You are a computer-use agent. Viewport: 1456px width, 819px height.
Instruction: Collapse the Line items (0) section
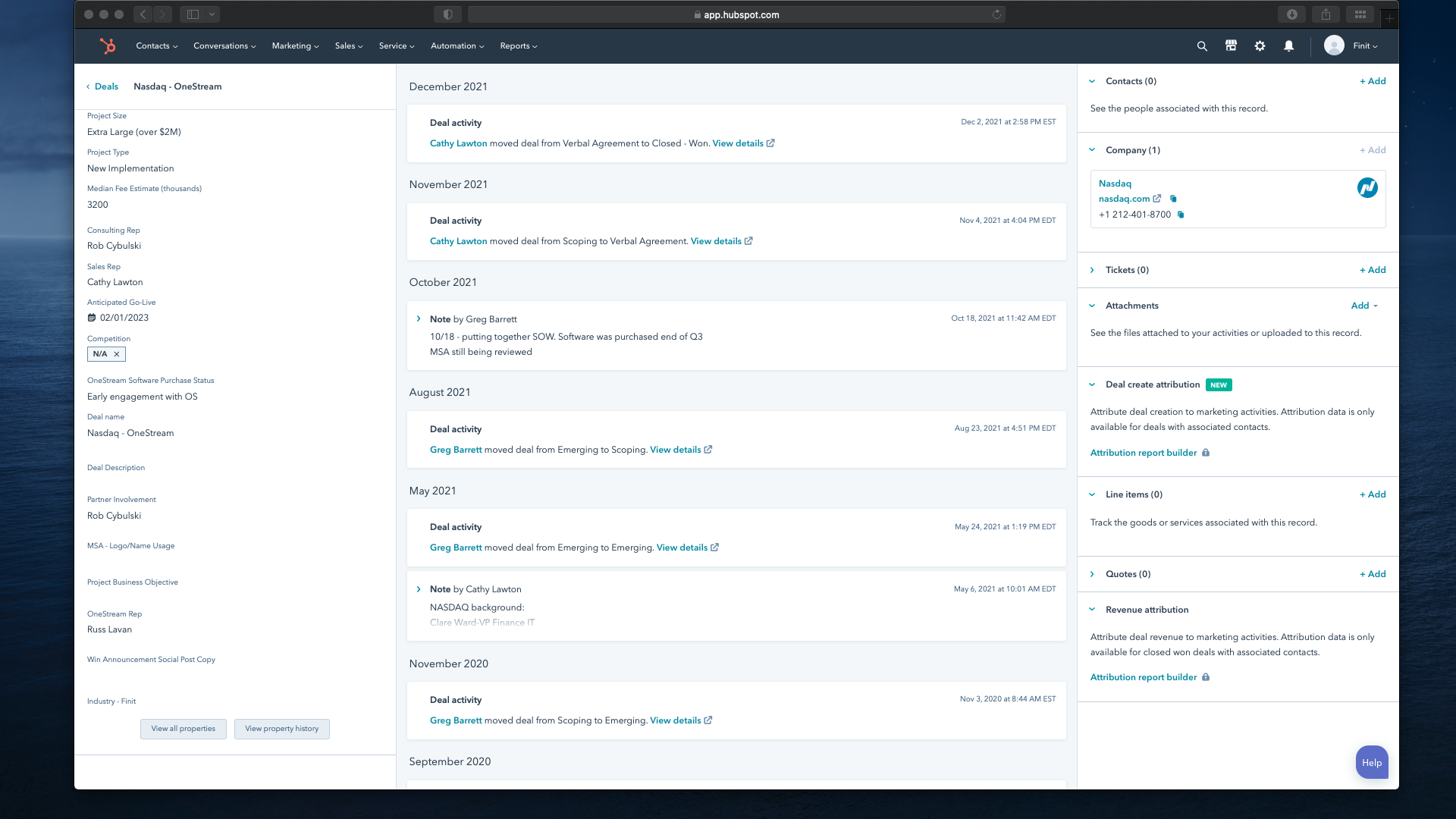point(1092,494)
